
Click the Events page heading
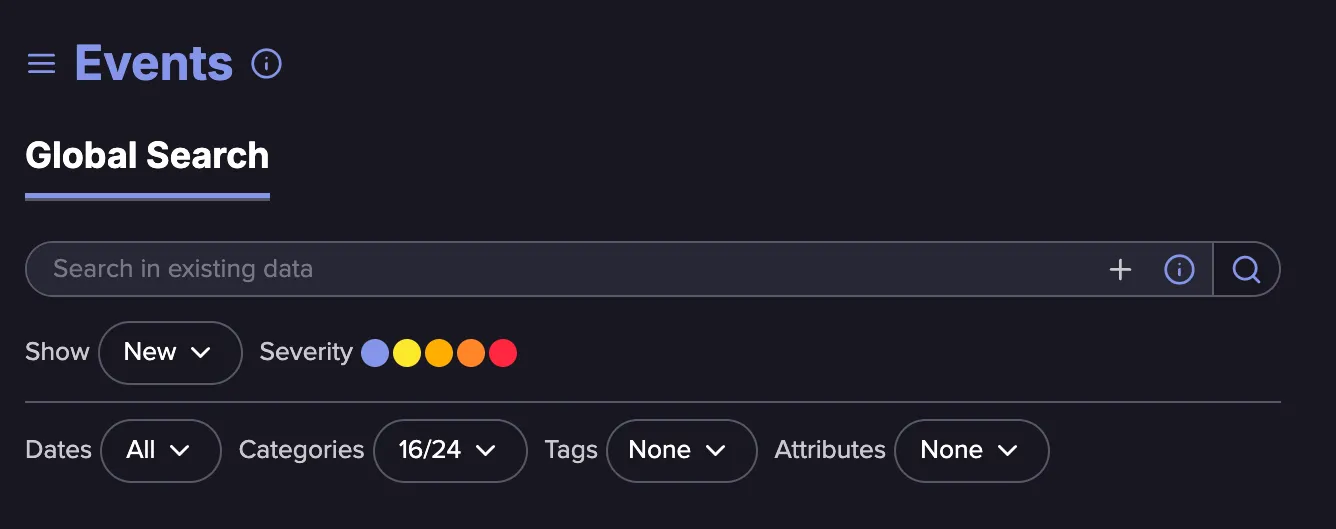pos(154,64)
